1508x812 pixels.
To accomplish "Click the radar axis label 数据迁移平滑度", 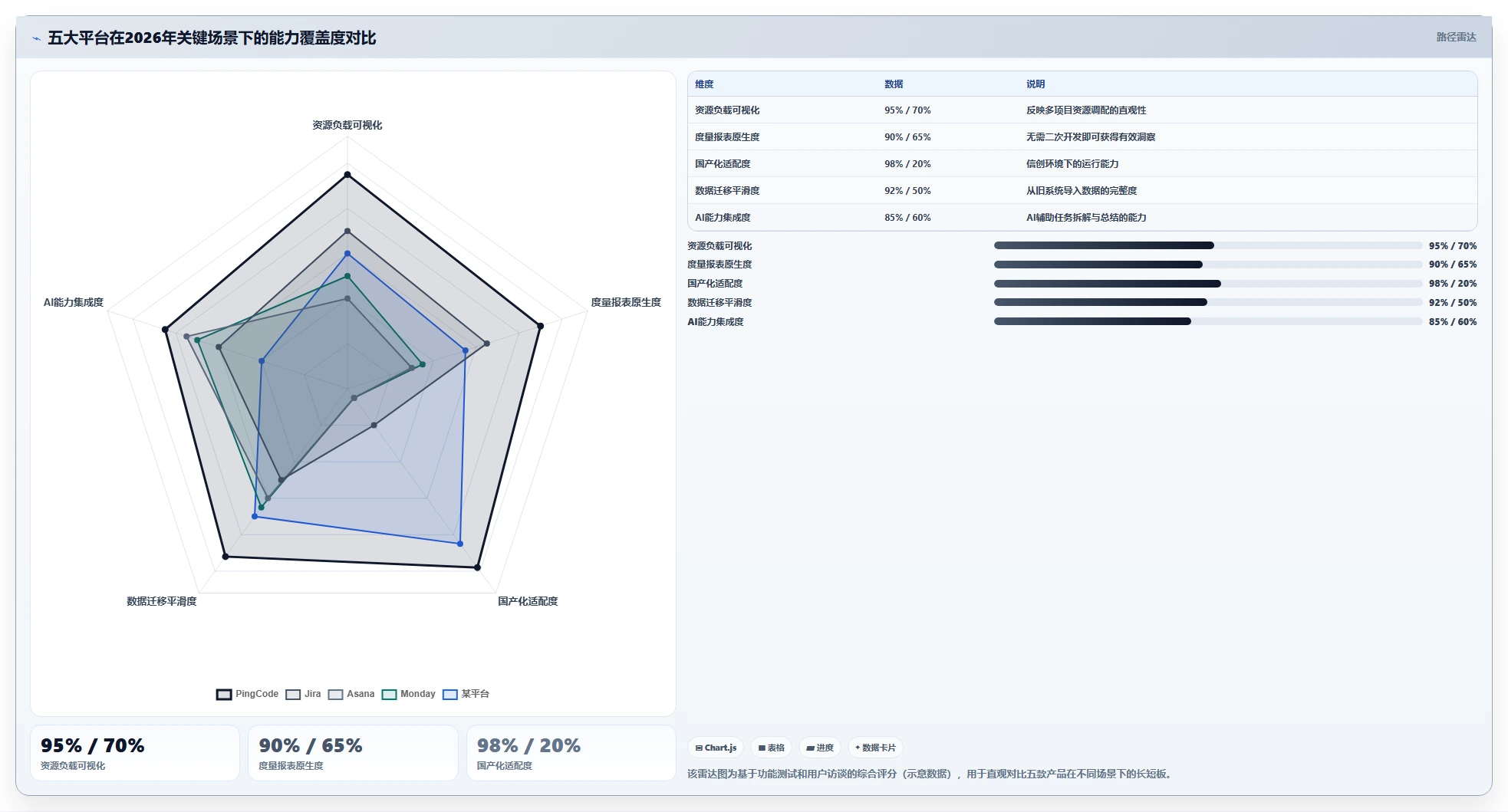I will pyautogui.click(x=162, y=601).
